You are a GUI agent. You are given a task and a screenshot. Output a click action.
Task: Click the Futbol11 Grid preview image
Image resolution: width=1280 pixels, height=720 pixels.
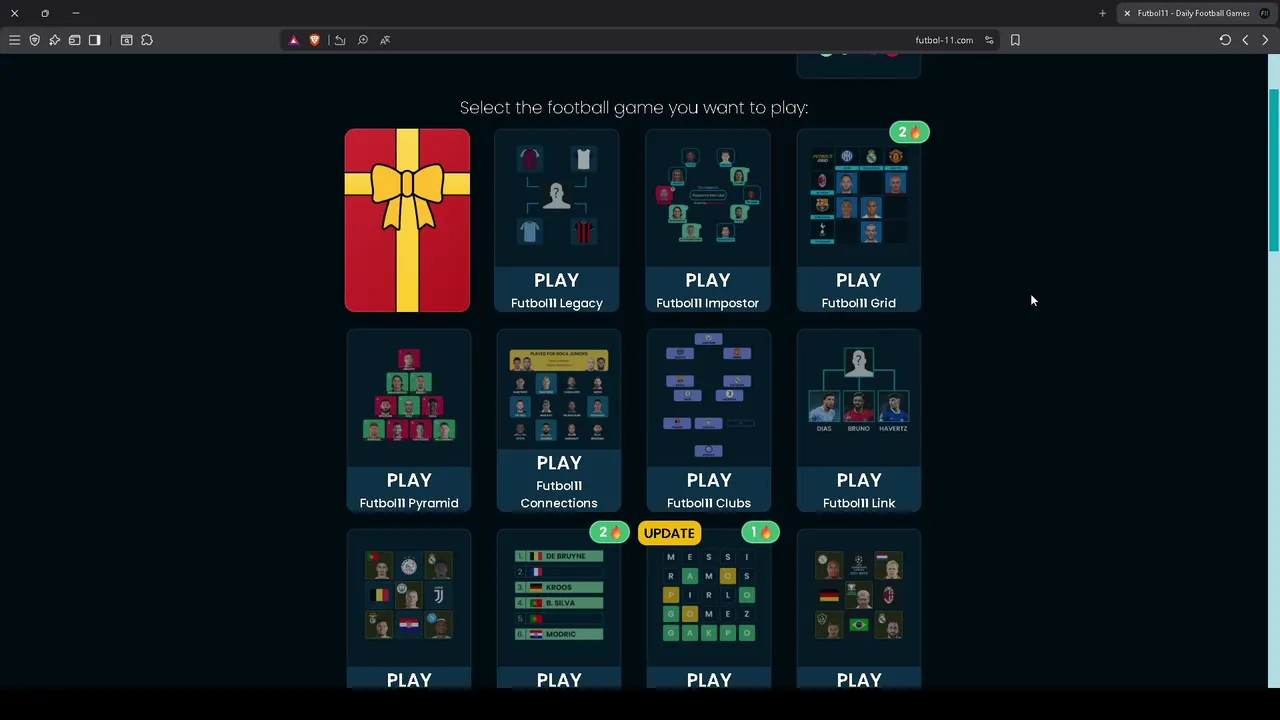pos(858,197)
